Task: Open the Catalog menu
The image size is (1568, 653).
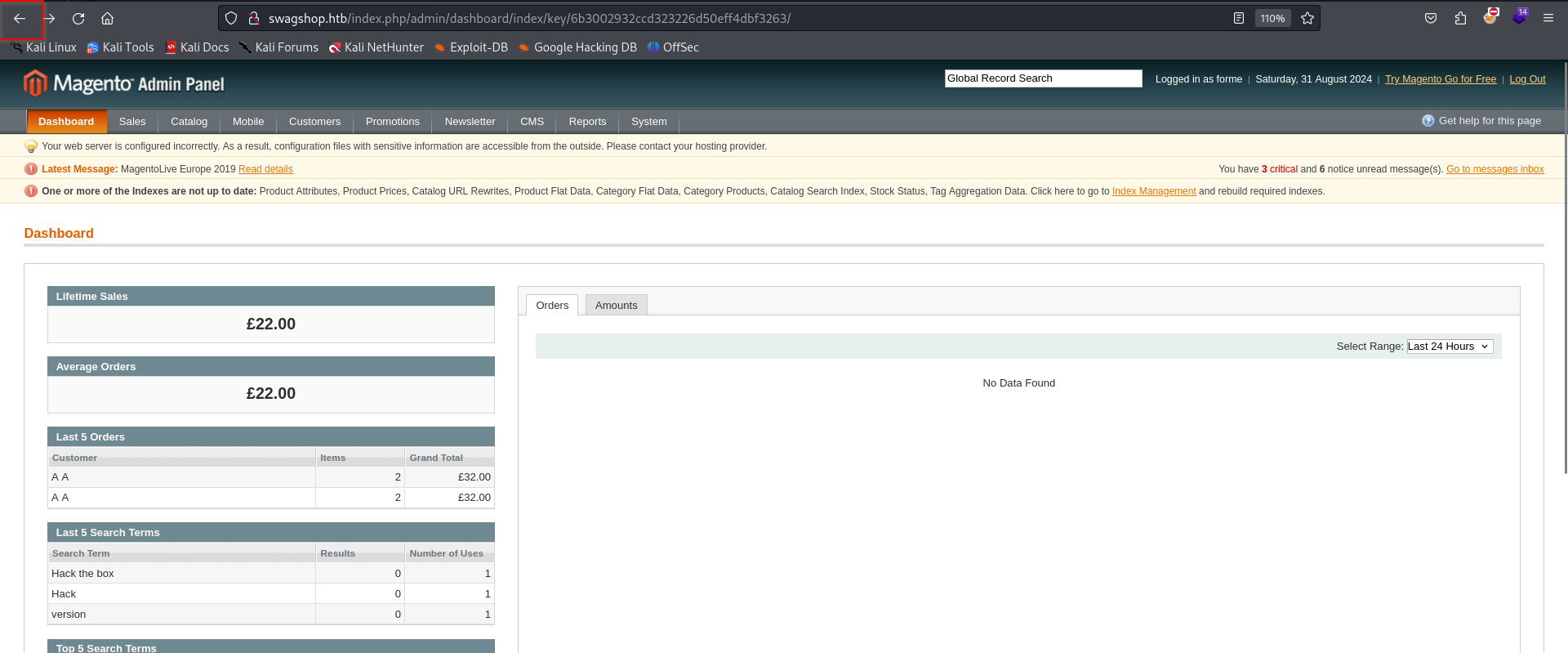Action: pyautogui.click(x=189, y=122)
